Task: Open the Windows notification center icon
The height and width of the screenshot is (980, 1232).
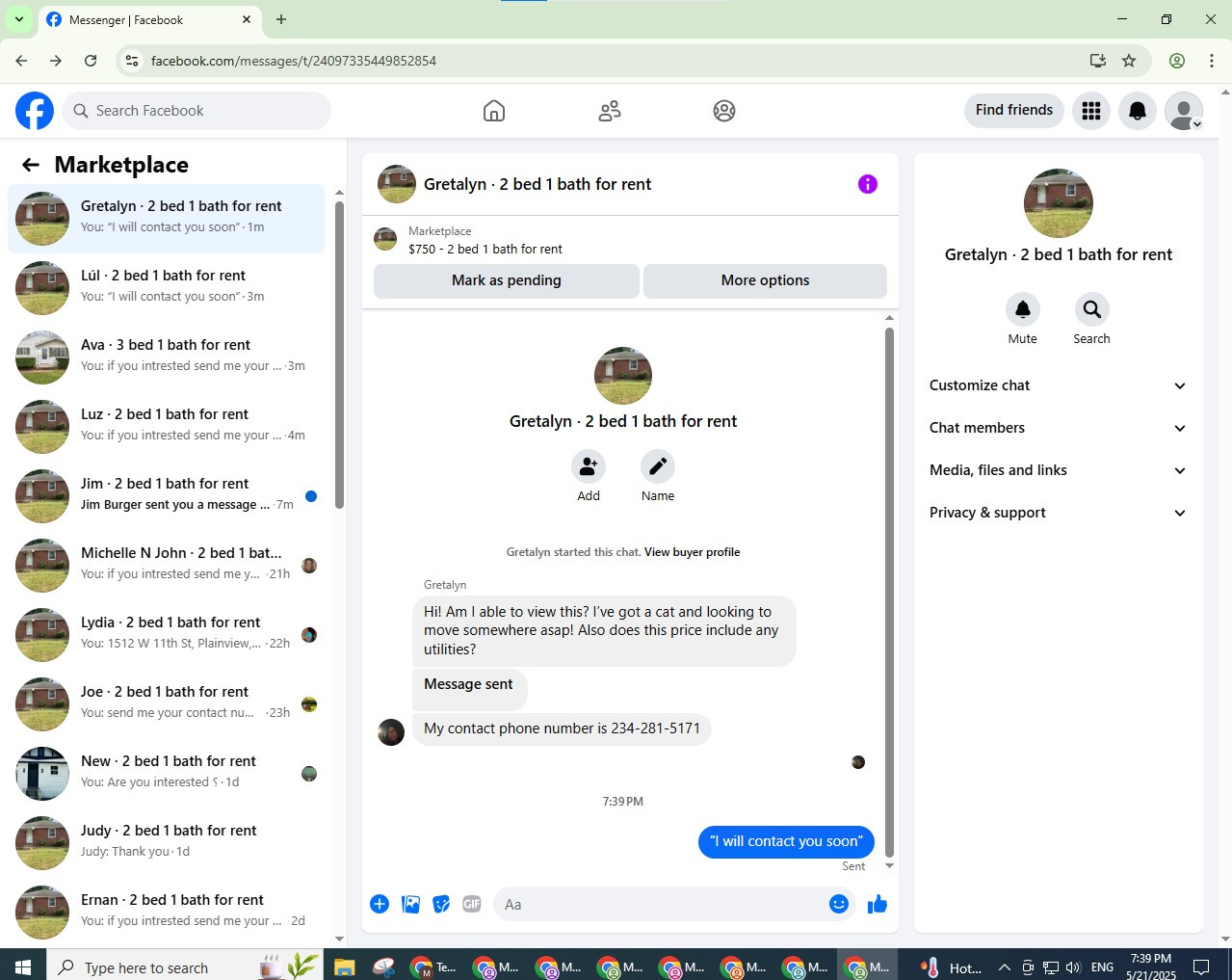Action: tap(1201, 967)
